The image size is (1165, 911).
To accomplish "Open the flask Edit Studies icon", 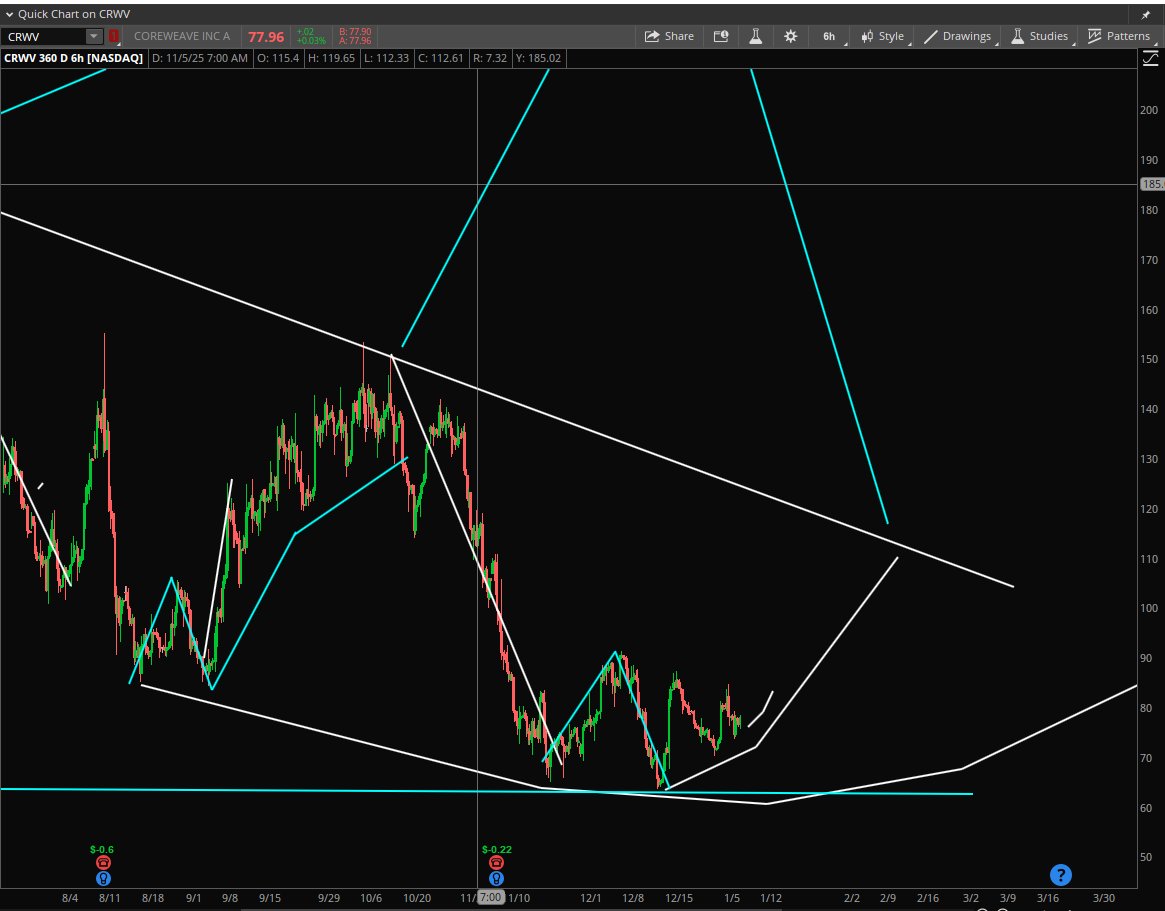I will click(x=756, y=36).
